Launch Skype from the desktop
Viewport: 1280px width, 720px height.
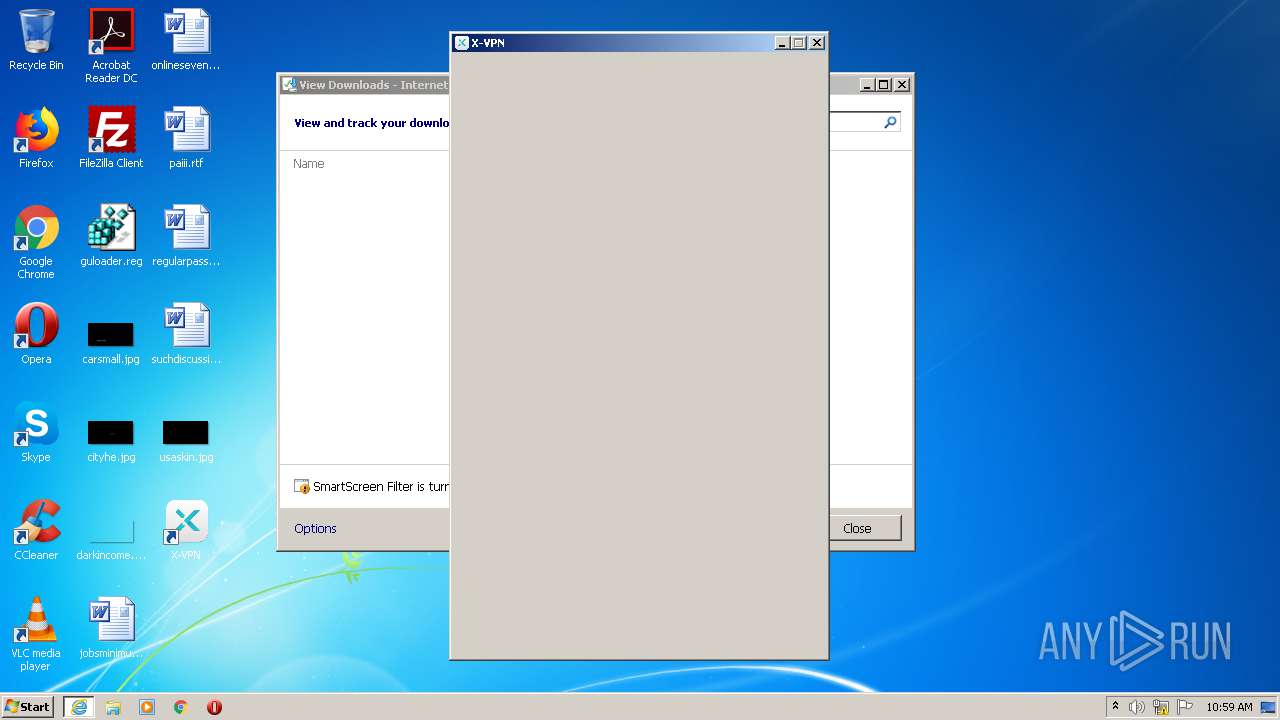pyautogui.click(x=36, y=432)
